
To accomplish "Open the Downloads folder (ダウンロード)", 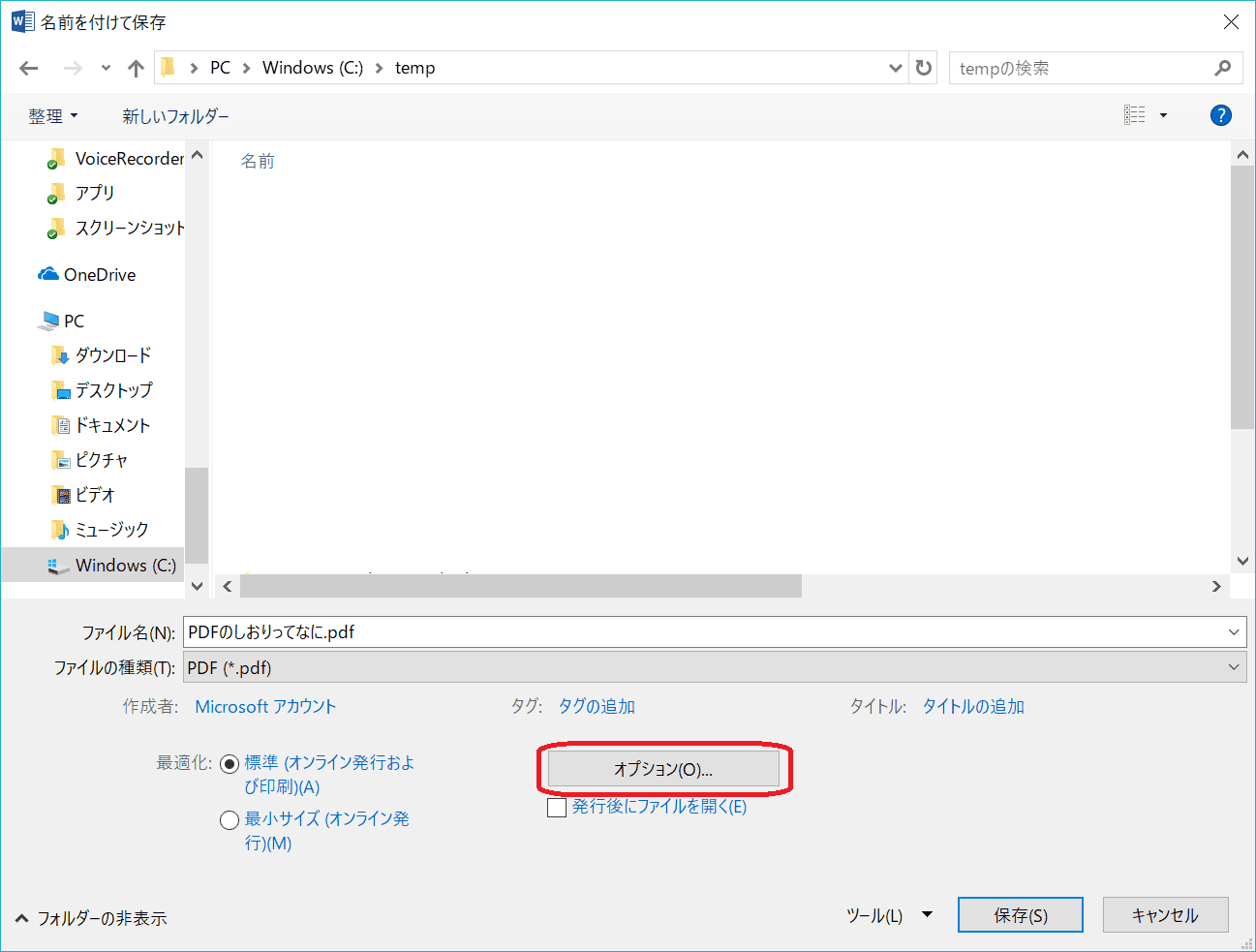I will click(112, 355).
